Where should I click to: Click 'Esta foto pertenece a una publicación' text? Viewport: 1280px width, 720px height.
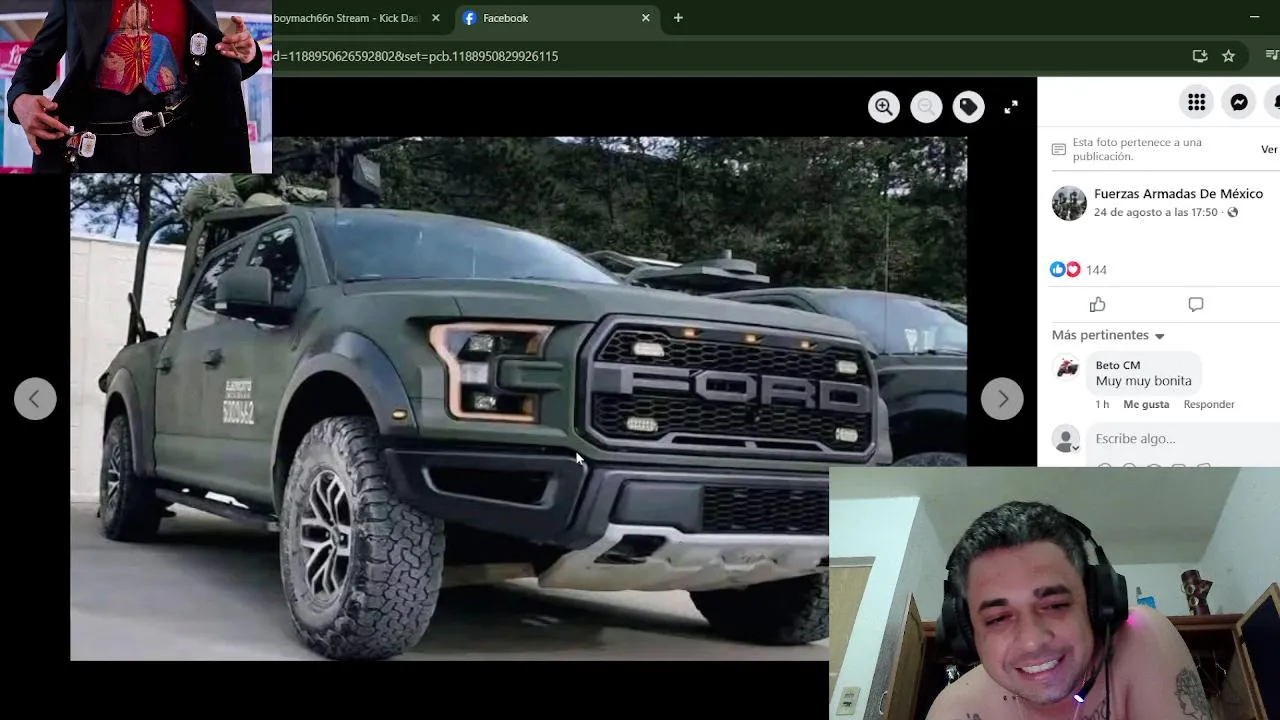pos(1137,149)
